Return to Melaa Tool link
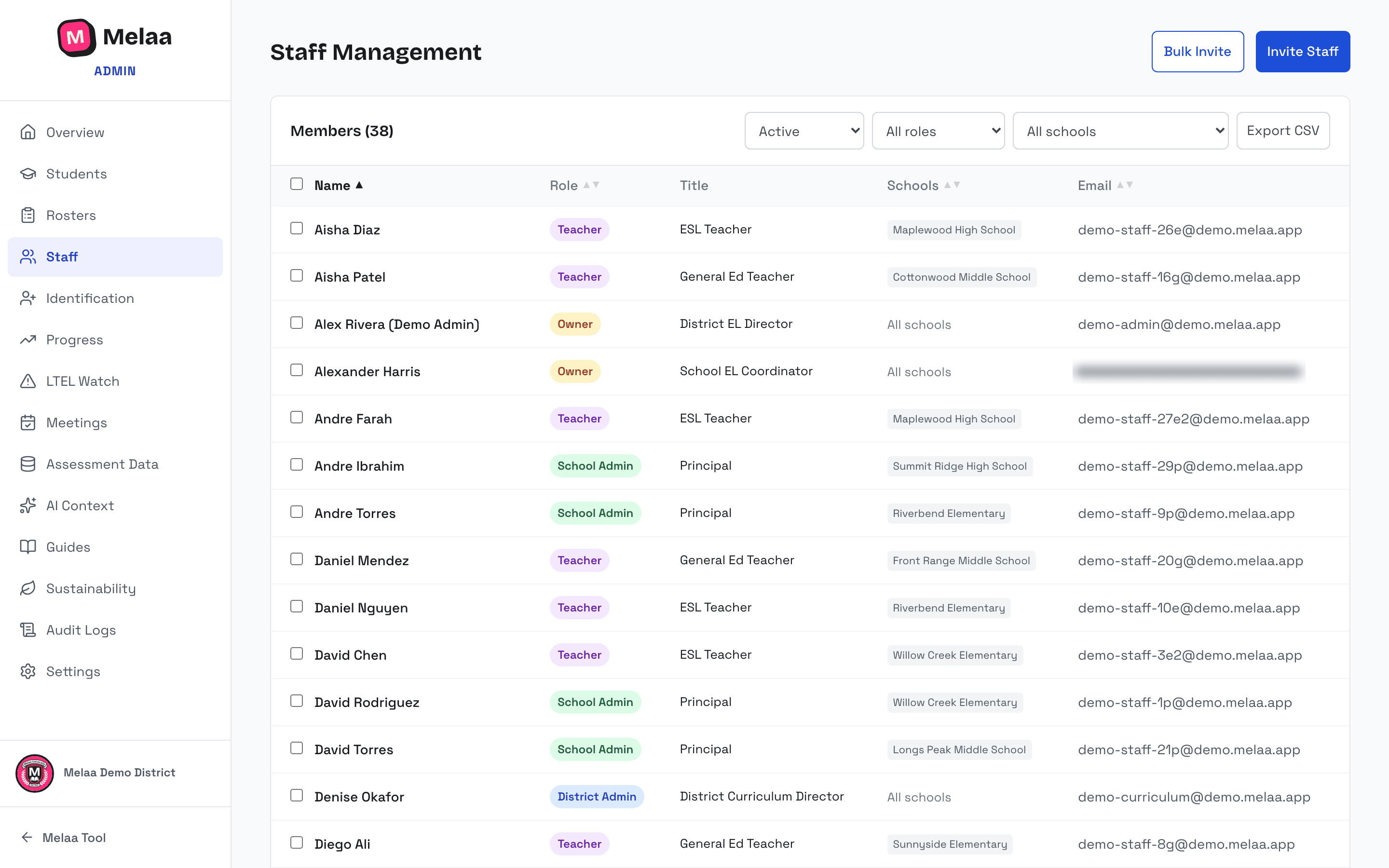This screenshot has width=1389, height=868. pos(63,837)
